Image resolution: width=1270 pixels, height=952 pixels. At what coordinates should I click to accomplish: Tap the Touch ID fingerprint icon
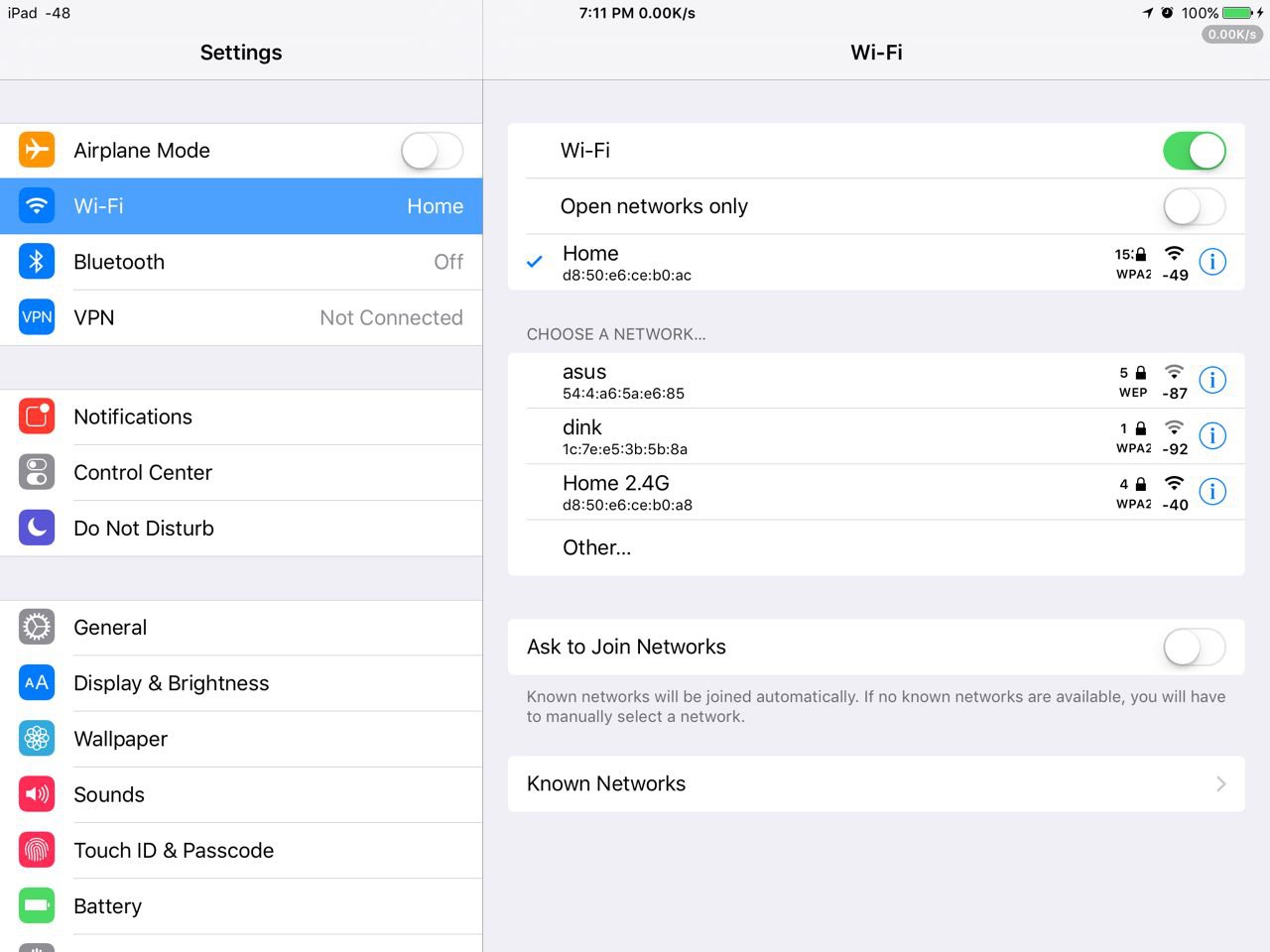tap(37, 850)
